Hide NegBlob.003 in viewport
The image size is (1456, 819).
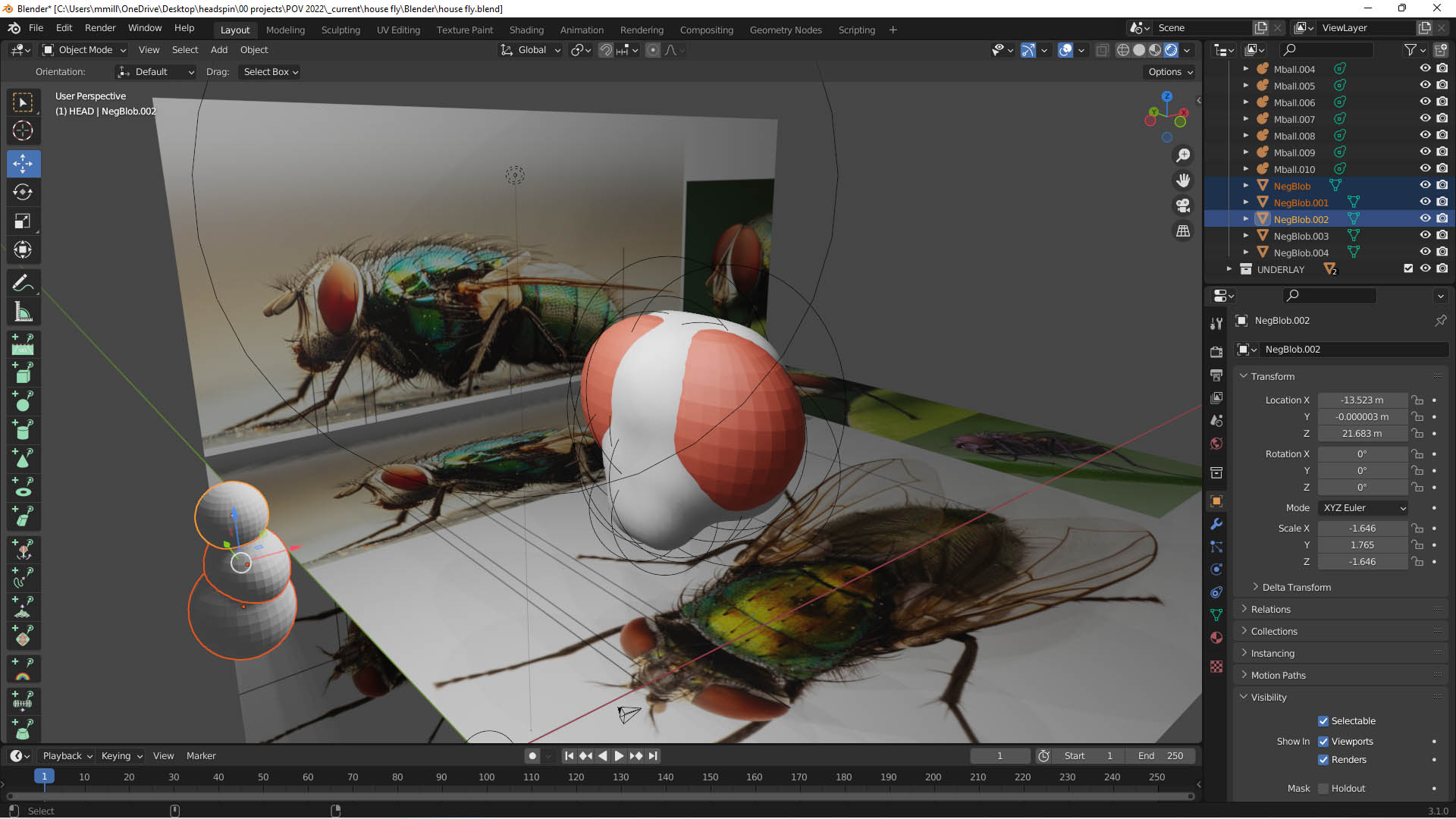[x=1425, y=236]
